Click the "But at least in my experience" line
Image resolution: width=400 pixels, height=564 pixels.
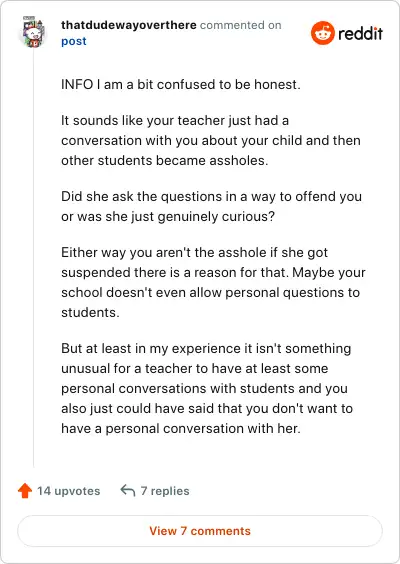pos(206,349)
